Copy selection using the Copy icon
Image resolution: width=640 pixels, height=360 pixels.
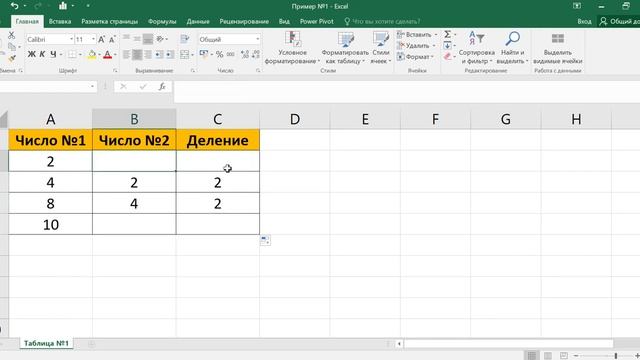(11, 47)
